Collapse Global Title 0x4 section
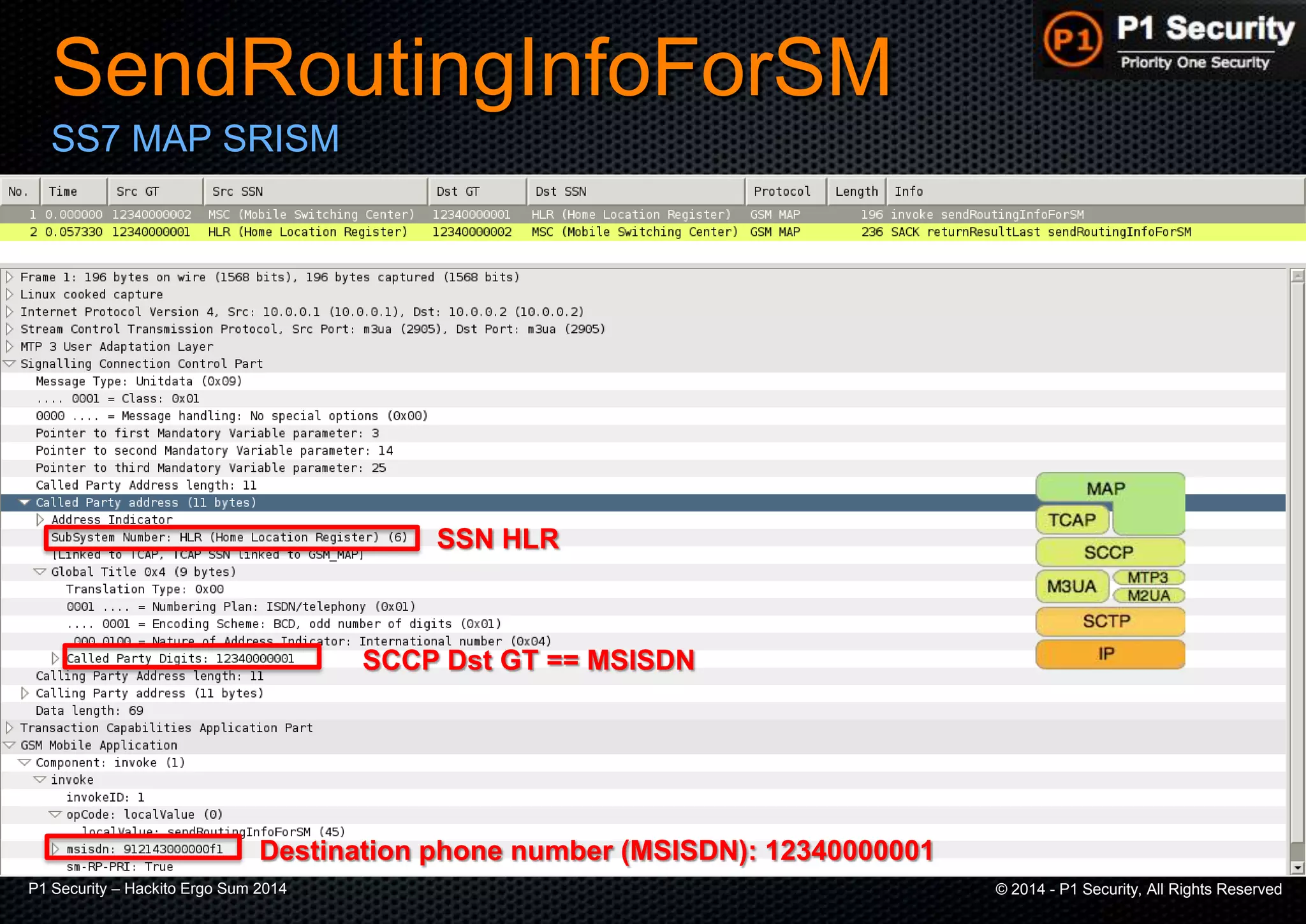This screenshot has width=1306, height=924. 40,572
